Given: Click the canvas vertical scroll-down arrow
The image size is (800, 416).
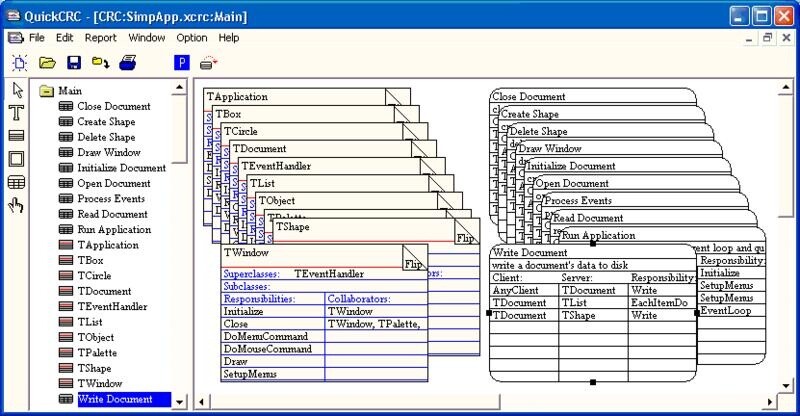Looking at the screenshot, I should click(x=785, y=386).
